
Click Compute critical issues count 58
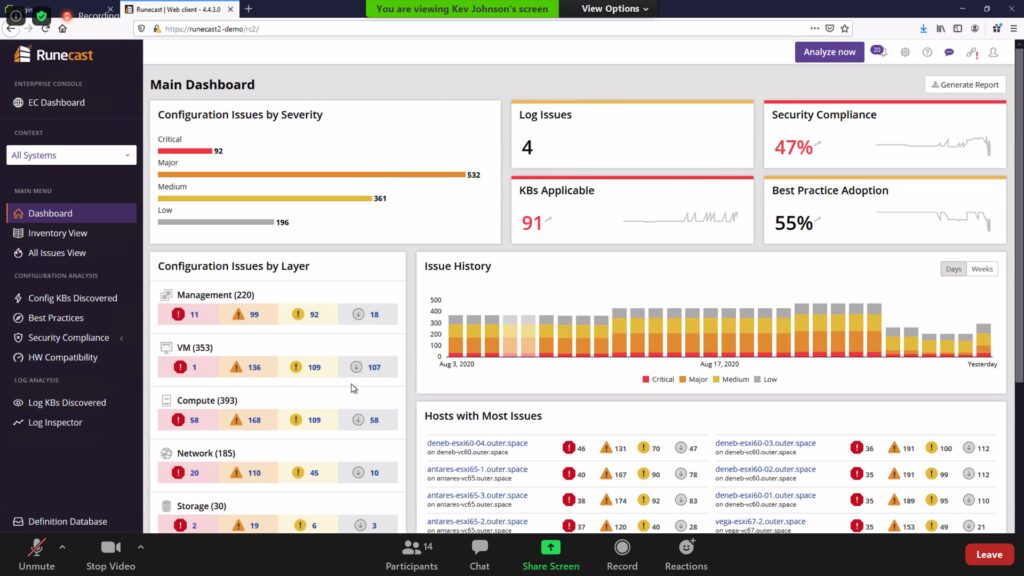(186, 420)
